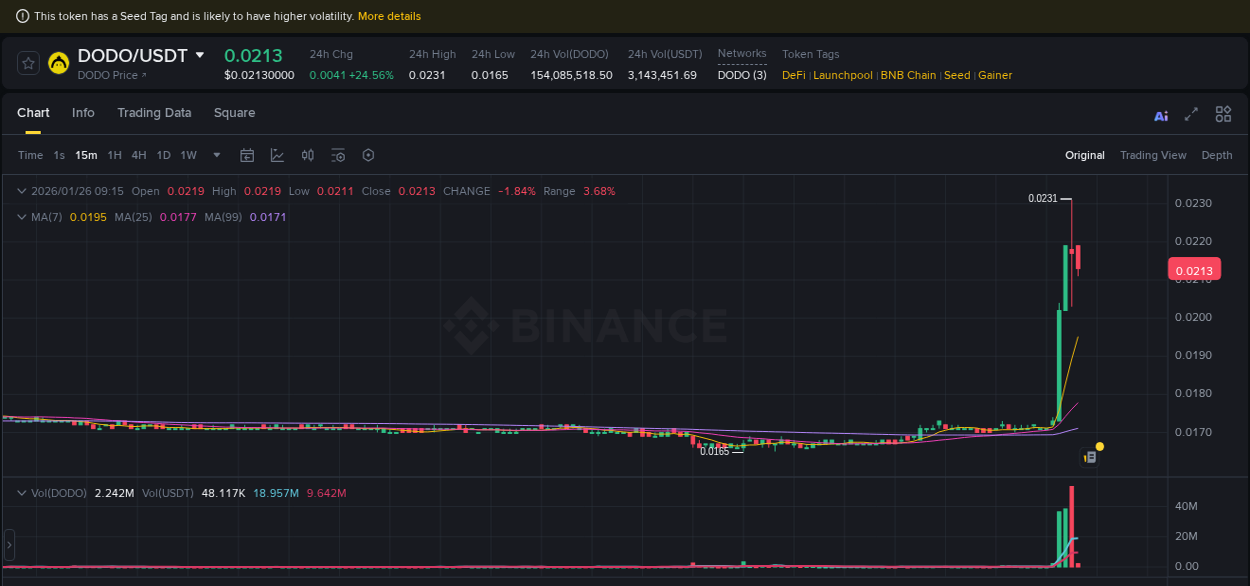Image resolution: width=1250 pixels, height=586 pixels.
Task: Click the yellow latest-price marker dot
Action: click(1099, 444)
